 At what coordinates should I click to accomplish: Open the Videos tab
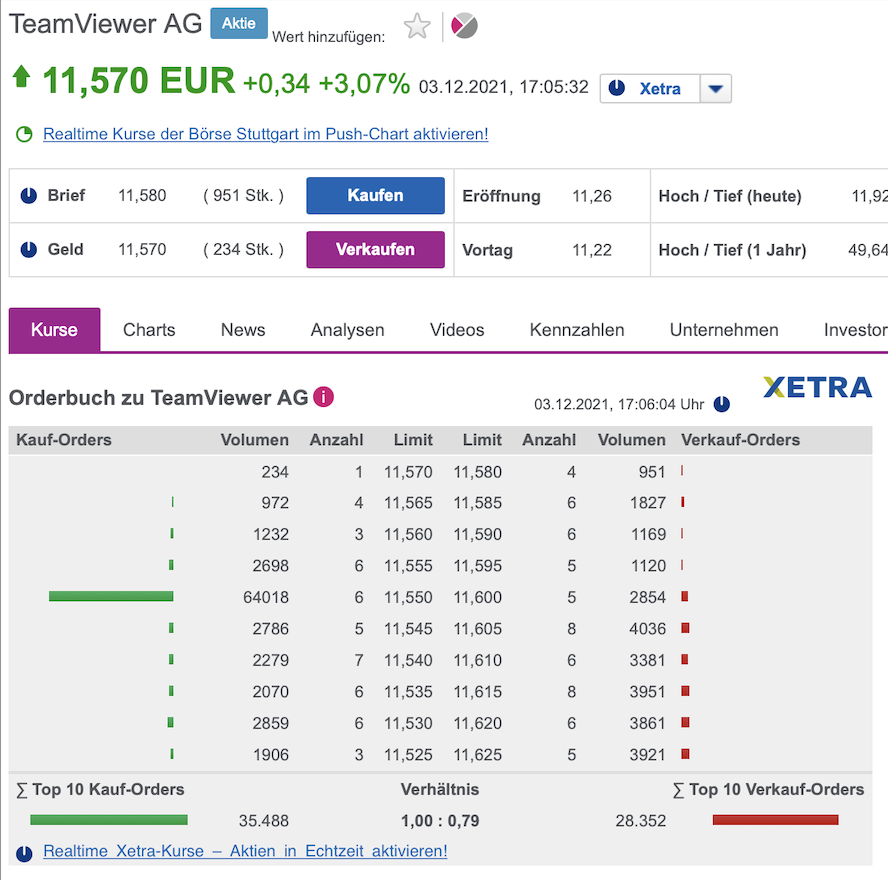[x=457, y=330]
